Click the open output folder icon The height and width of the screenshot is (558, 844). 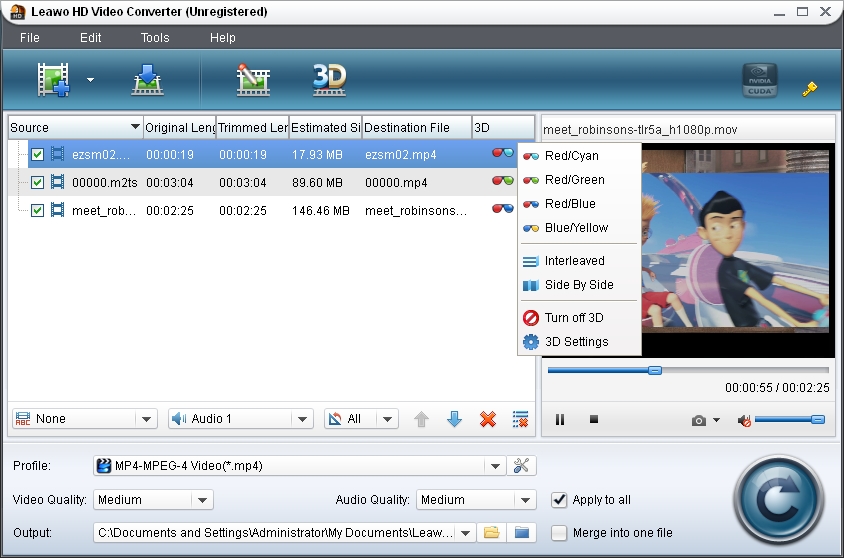tap(522, 533)
